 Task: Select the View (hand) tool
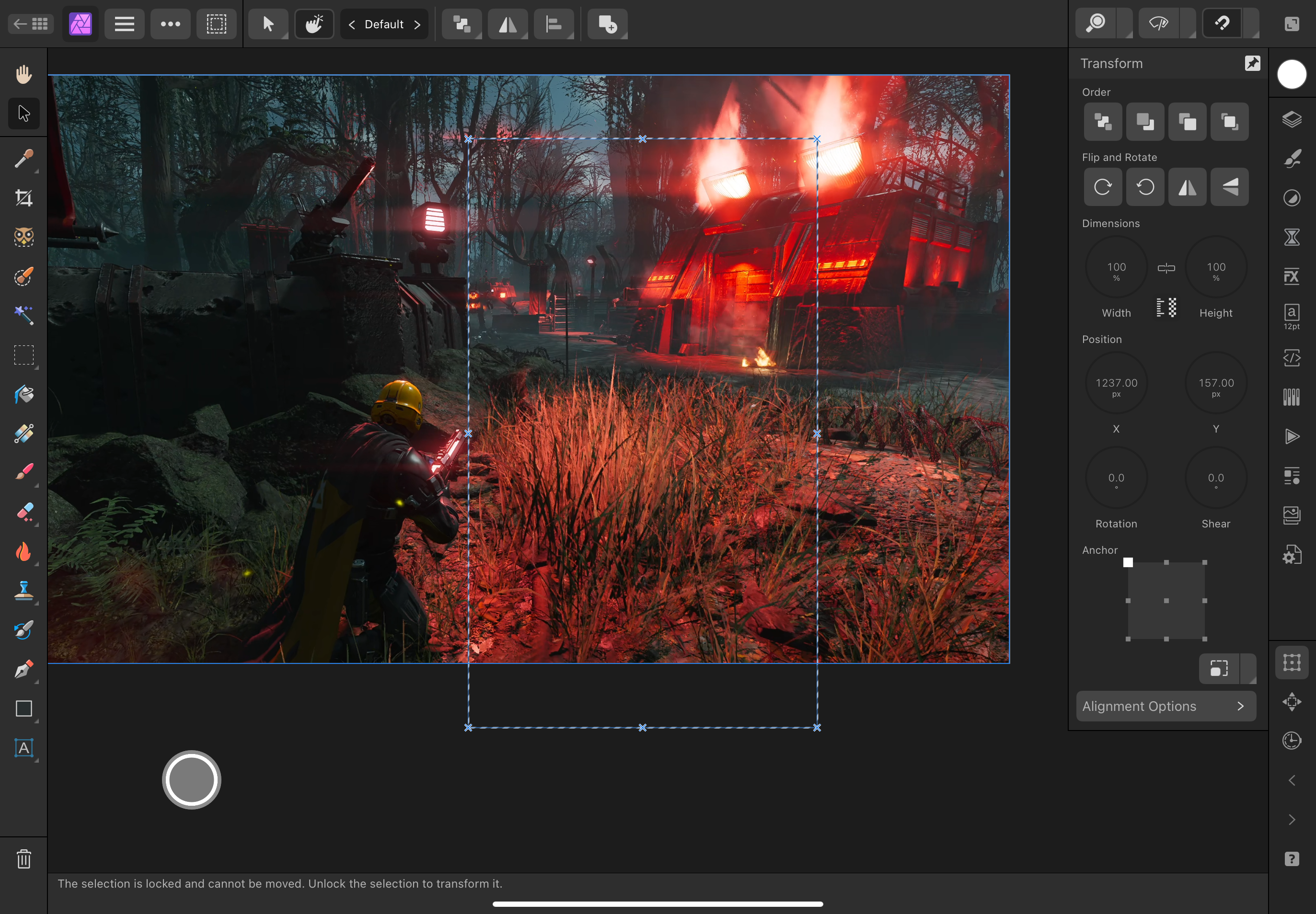[23, 74]
